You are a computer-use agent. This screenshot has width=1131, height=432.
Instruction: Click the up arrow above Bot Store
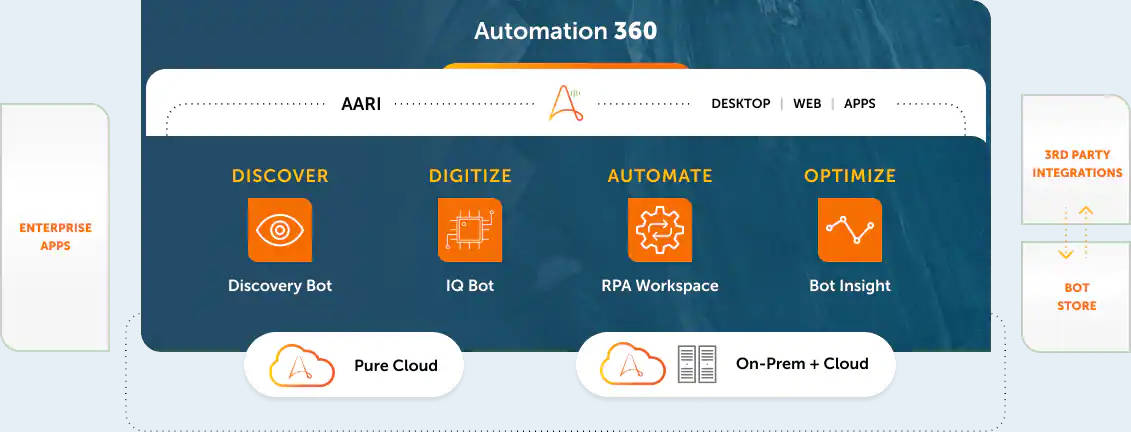1086,231
